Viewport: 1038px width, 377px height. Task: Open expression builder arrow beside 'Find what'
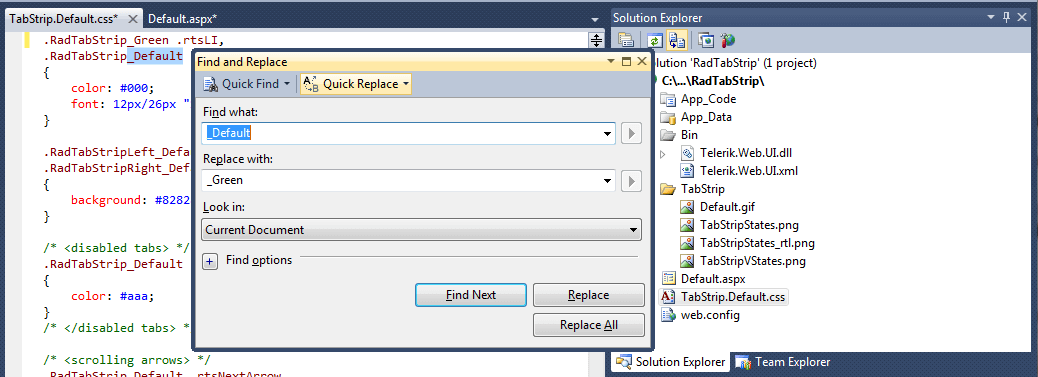click(631, 133)
